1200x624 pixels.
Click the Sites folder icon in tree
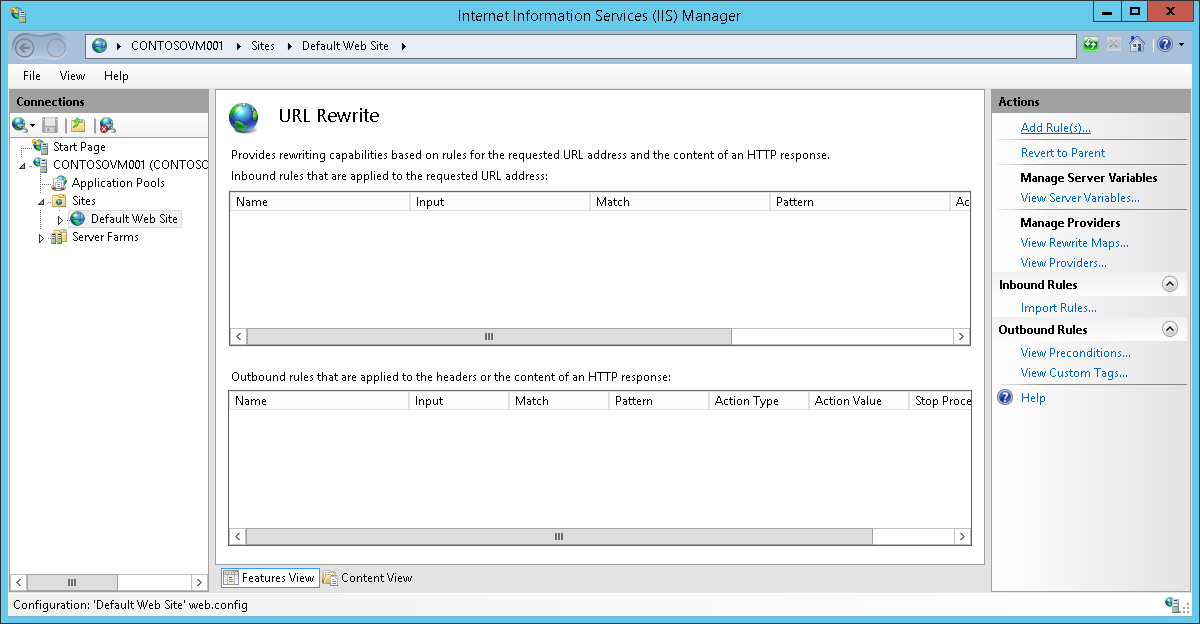click(x=60, y=201)
